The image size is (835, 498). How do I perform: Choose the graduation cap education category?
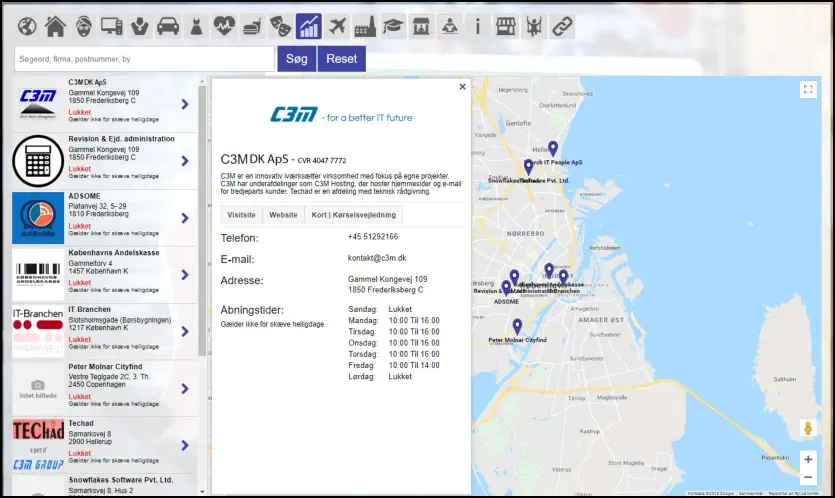393,26
